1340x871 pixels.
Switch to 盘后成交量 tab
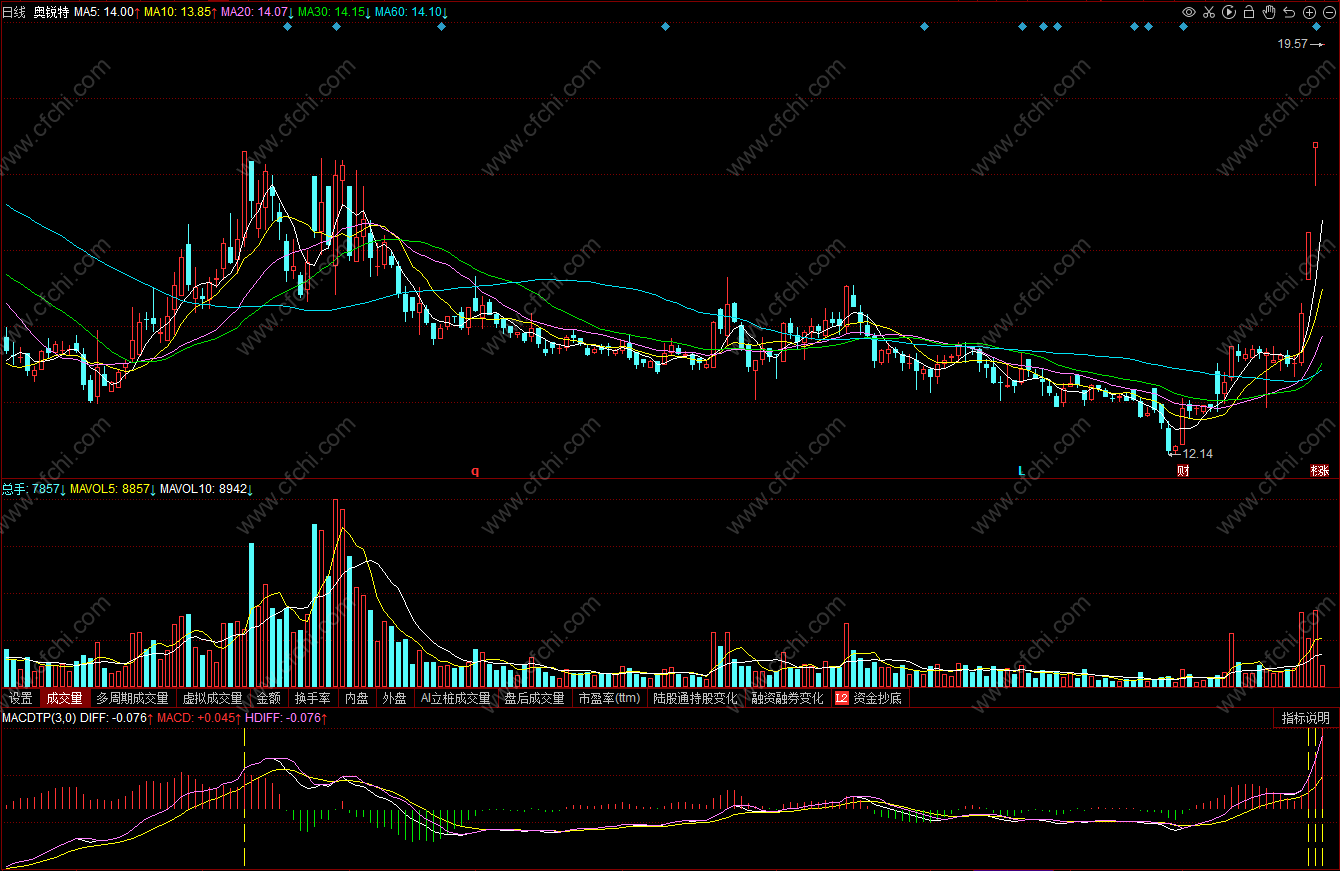(534, 698)
